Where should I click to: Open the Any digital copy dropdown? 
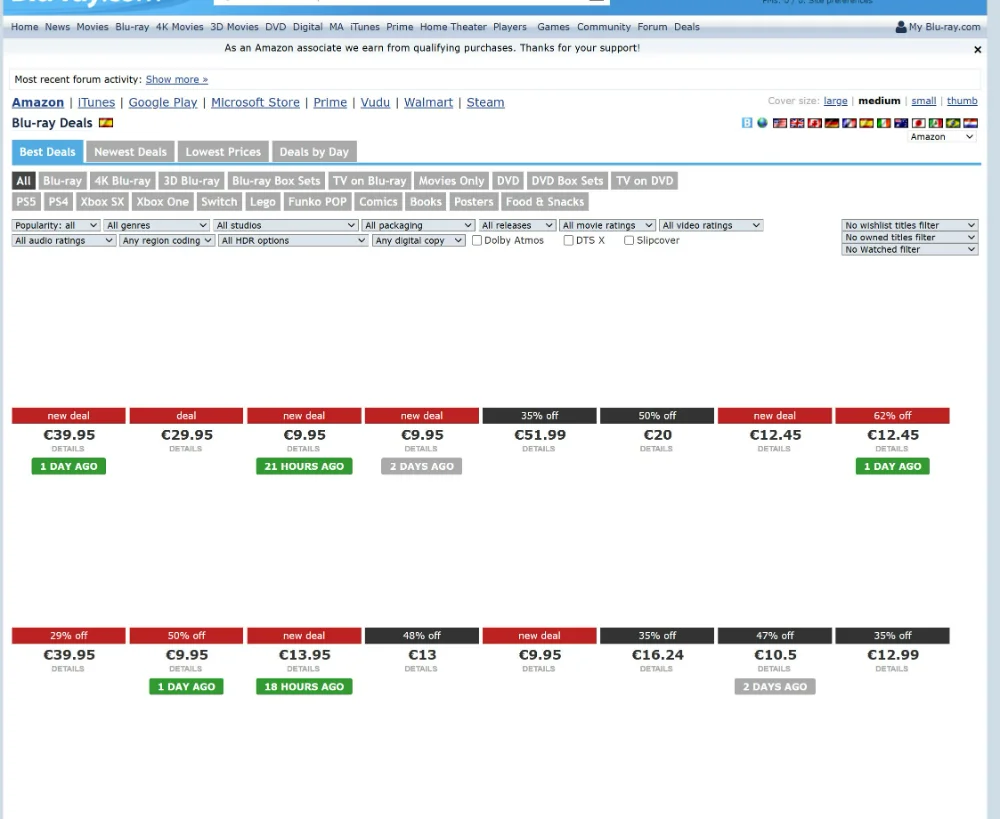(x=418, y=240)
